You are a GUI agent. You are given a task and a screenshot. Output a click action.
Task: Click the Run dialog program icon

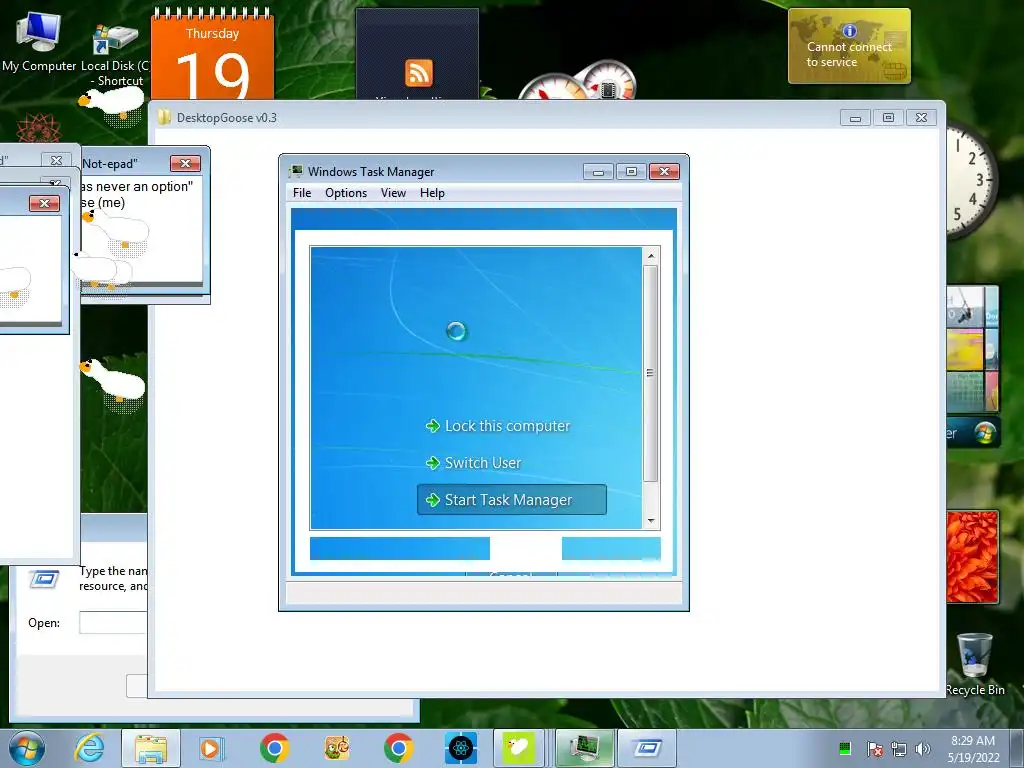click(44, 579)
